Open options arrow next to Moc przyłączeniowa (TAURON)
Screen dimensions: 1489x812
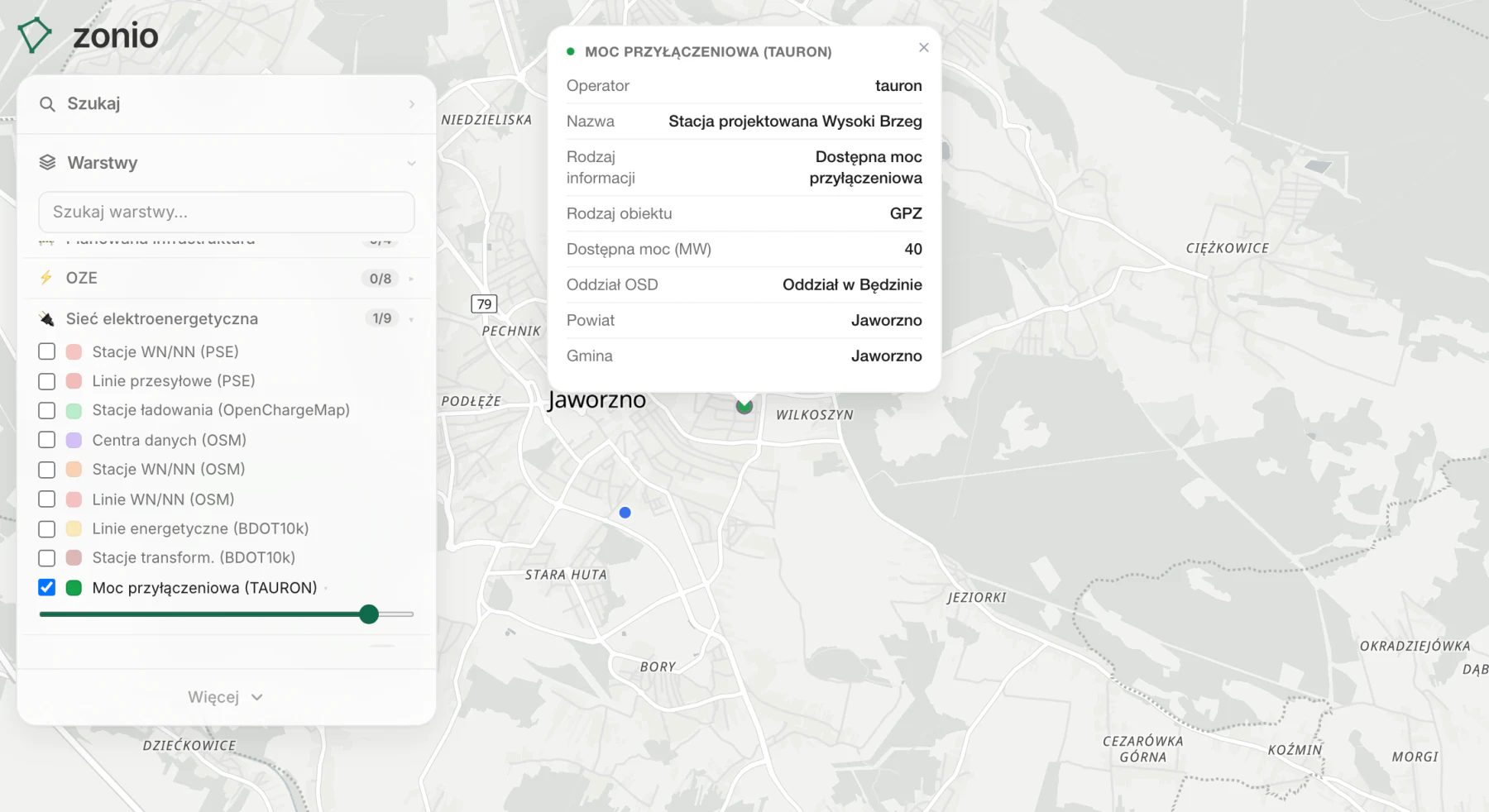(x=326, y=589)
